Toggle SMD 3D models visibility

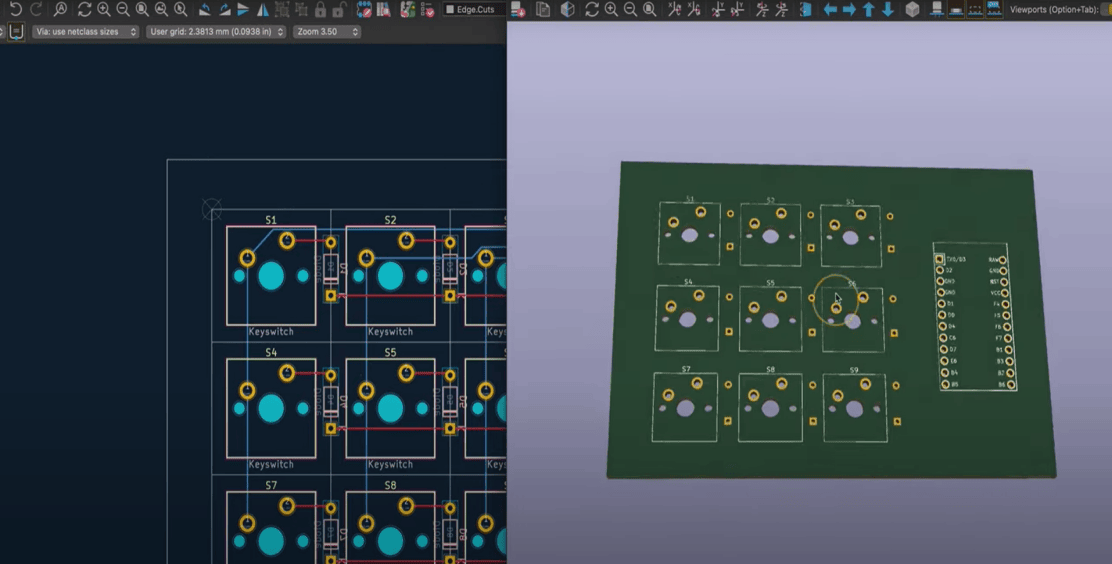point(957,10)
